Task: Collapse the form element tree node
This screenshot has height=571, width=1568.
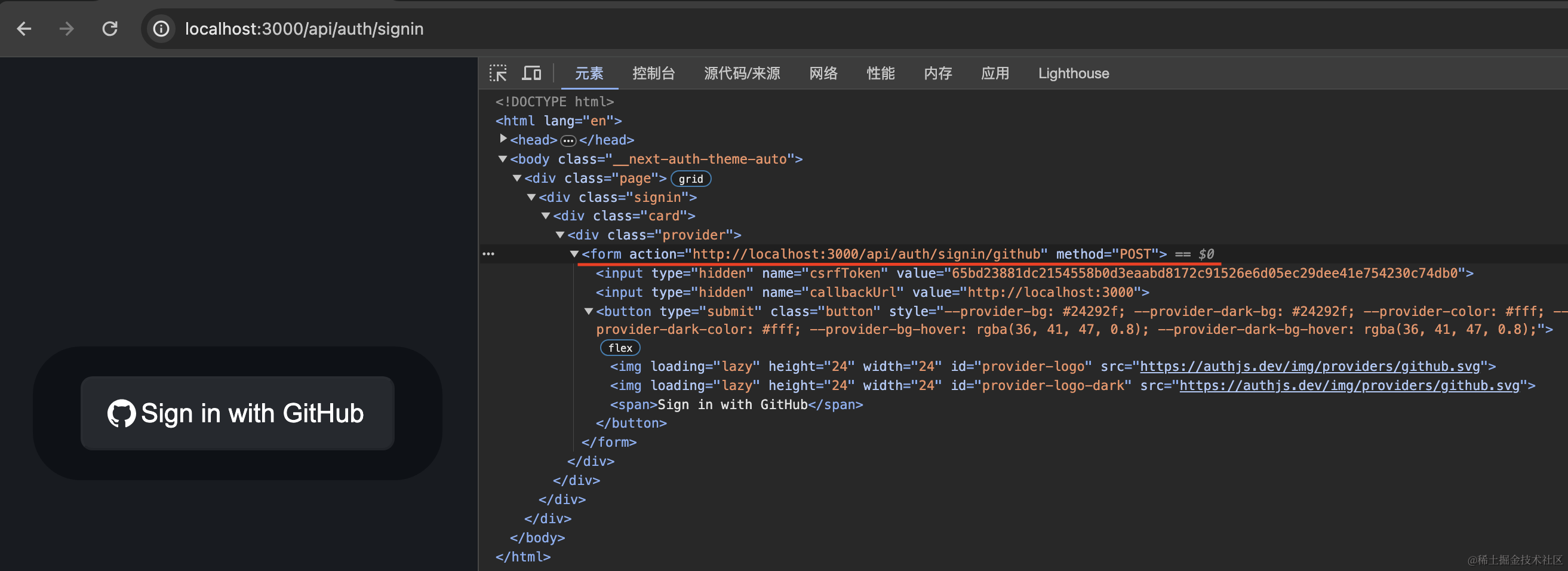Action: [574, 254]
